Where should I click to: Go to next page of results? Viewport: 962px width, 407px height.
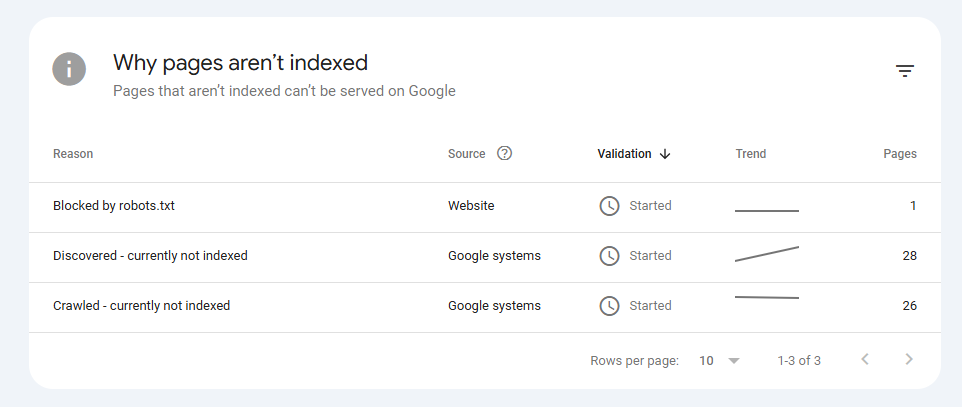tap(908, 360)
